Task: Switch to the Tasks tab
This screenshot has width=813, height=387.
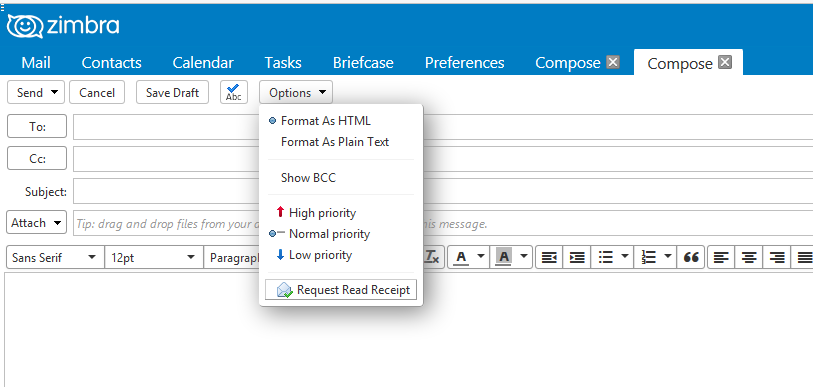Action: coord(283,63)
